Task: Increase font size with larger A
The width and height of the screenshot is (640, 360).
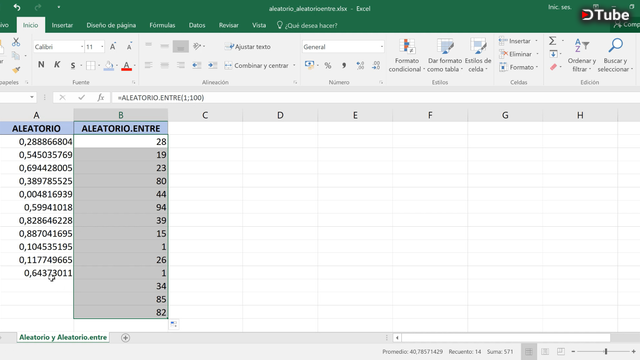Action: tap(113, 47)
